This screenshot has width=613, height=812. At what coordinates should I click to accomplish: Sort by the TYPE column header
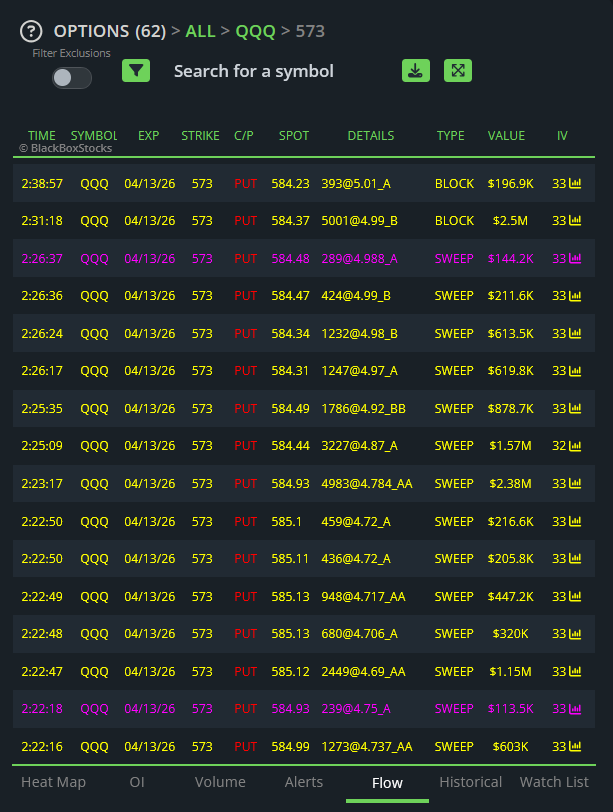pos(450,136)
